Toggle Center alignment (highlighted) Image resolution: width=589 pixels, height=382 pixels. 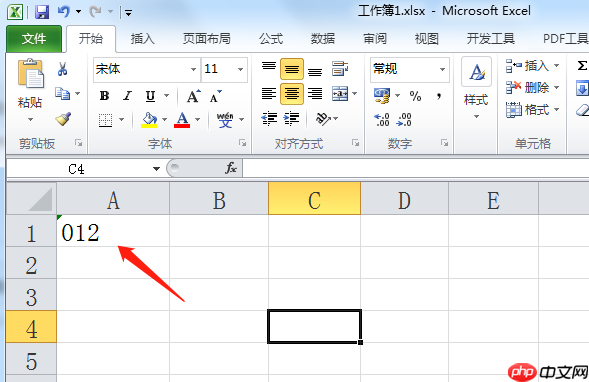(292, 94)
